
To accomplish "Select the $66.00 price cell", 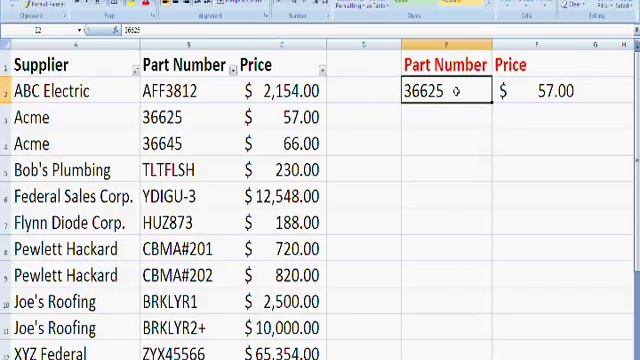I will click(282, 143).
